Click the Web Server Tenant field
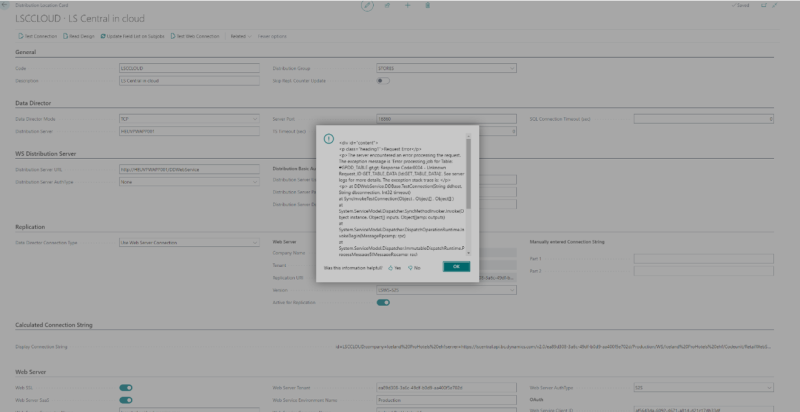Image resolution: width=800 pixels, height=412 pixels. point(446,388)
